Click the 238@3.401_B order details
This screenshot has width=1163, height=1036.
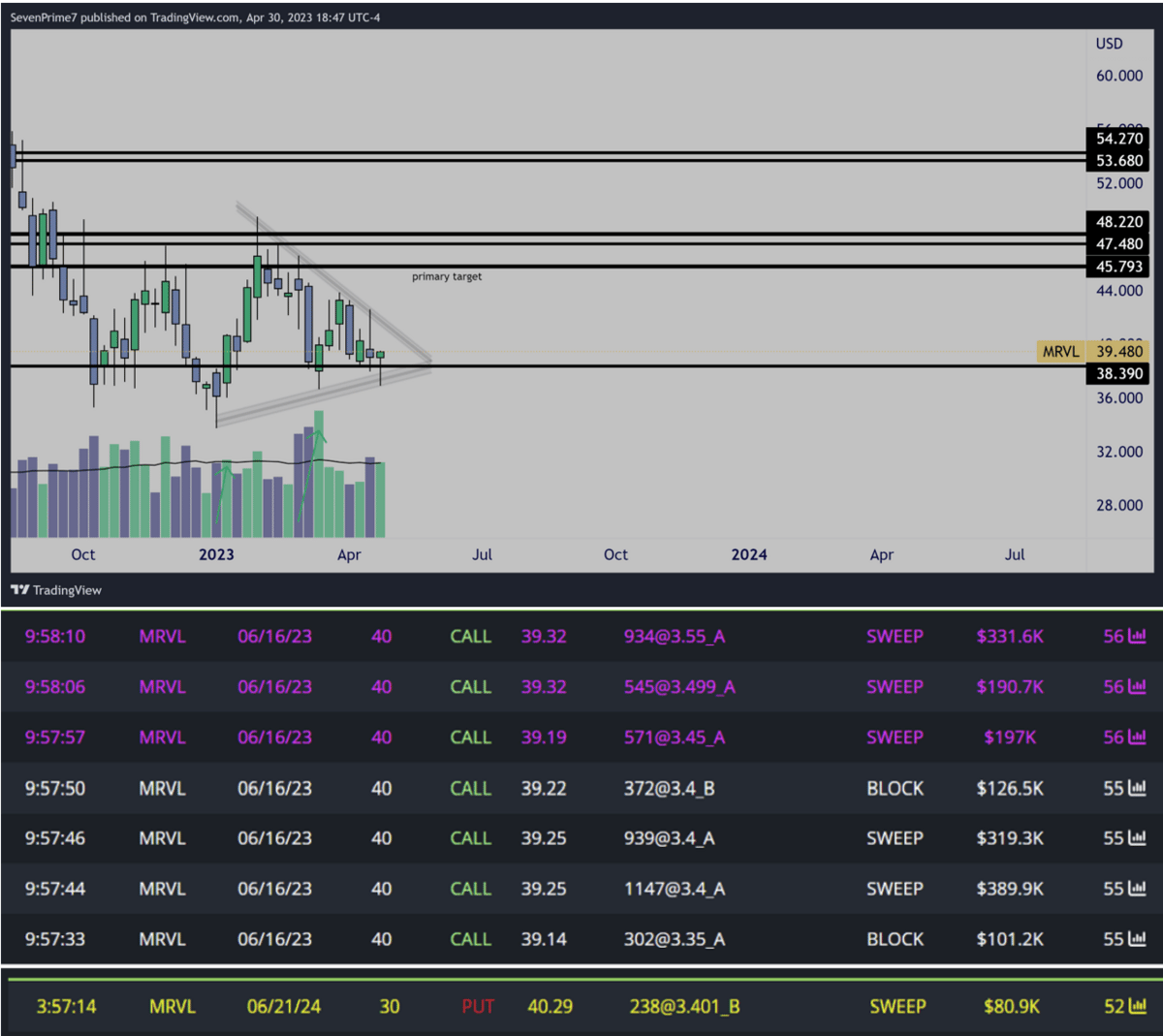[x=684, y=1007]
